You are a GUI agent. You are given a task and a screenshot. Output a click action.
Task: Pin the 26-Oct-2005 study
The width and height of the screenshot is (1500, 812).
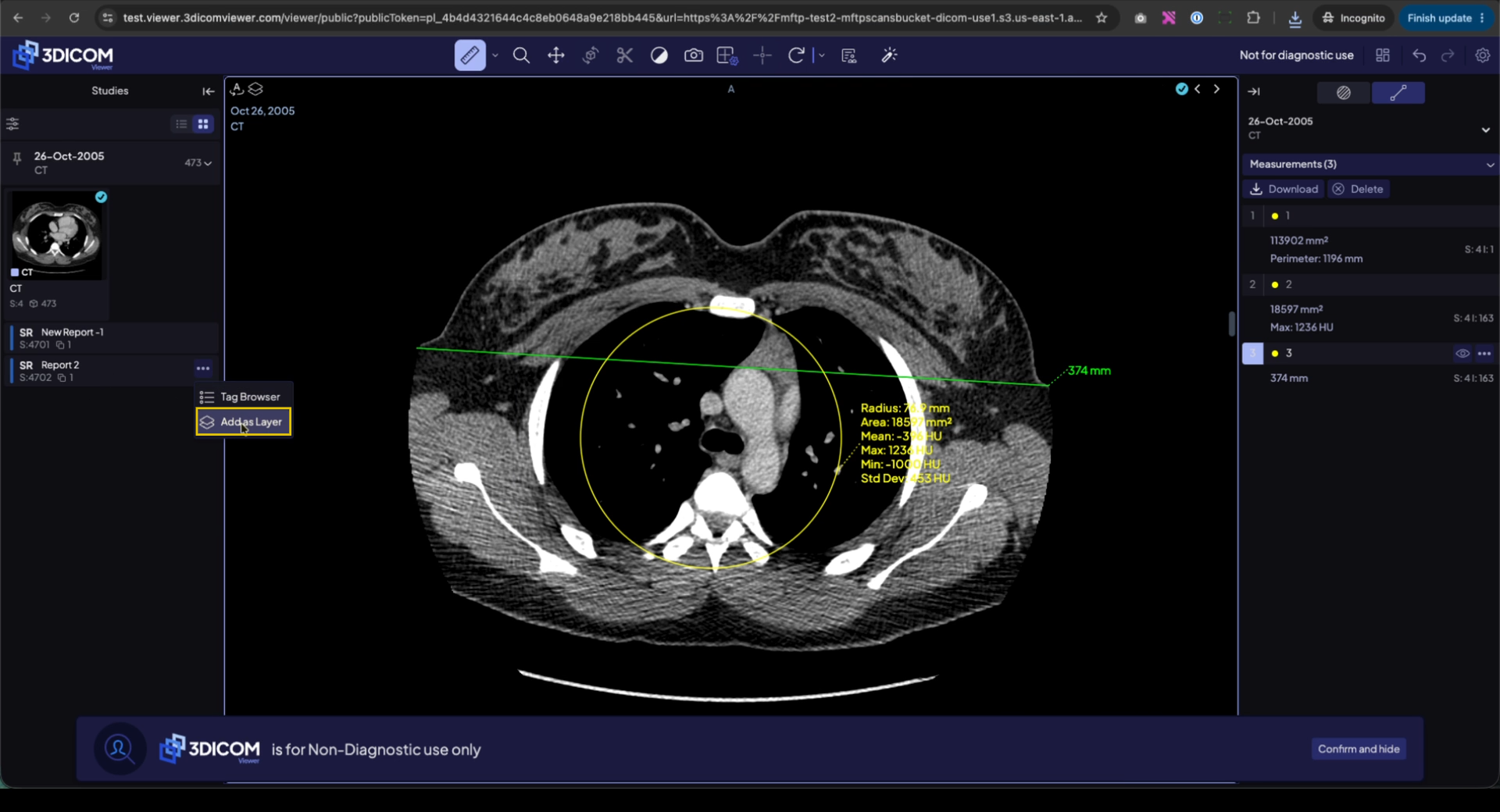pyautogui.click(x=16, y=159)
